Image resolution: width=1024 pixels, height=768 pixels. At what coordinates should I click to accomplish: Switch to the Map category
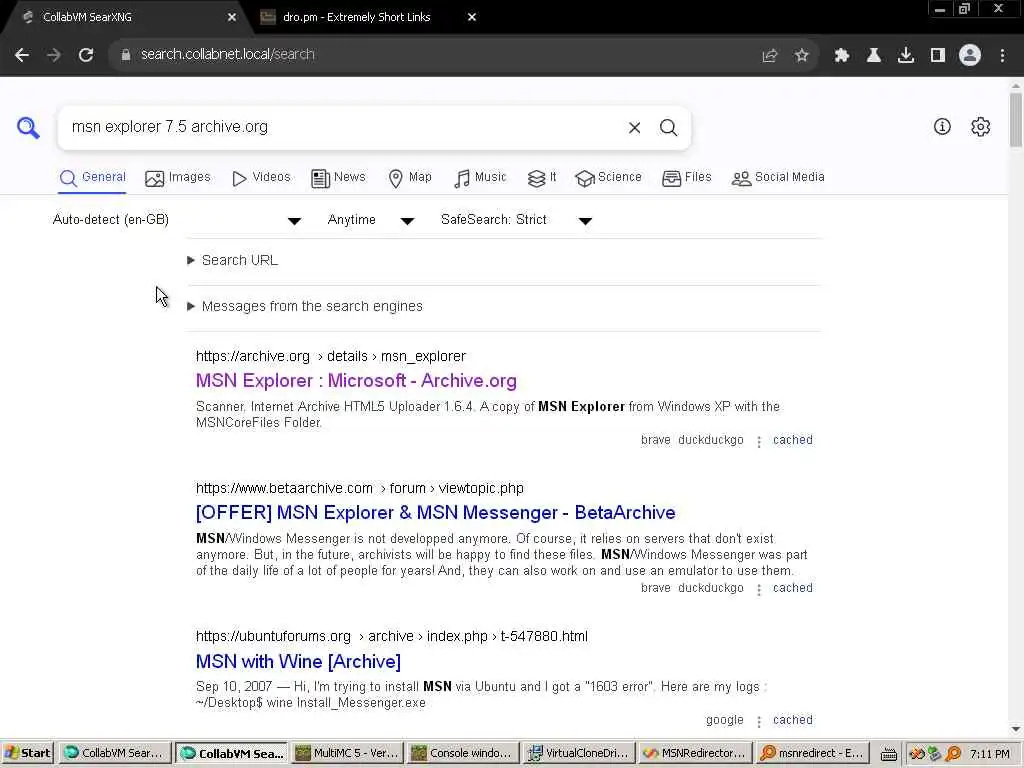tap(410, 178)
